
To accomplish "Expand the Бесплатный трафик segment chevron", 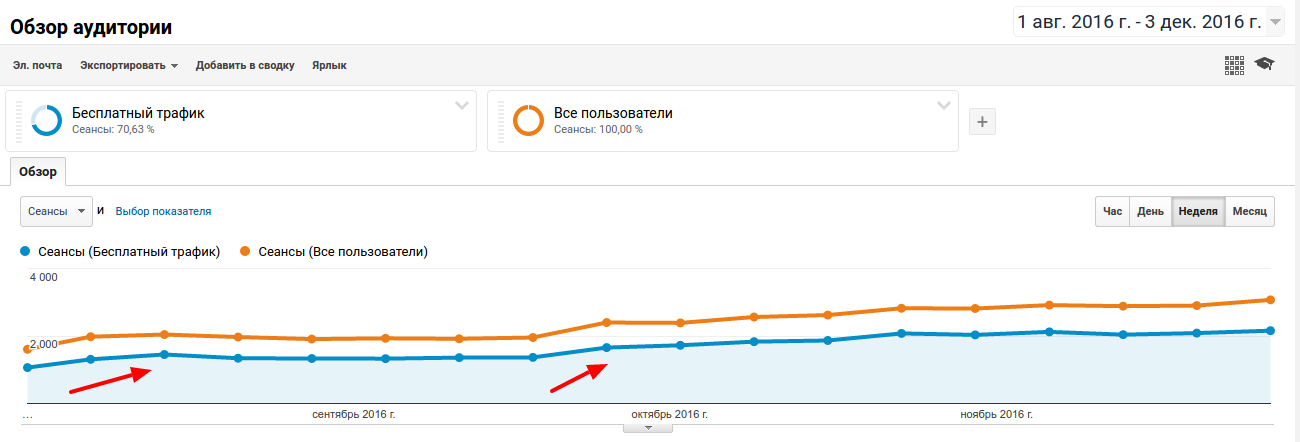I will (x=462, y=105).
